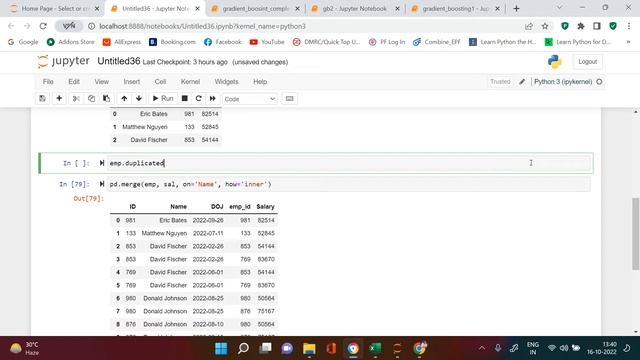The width and height of the screenshot is (640, 360).
Task: Restart kernel and run all cells icon
Action: (213, 99)
